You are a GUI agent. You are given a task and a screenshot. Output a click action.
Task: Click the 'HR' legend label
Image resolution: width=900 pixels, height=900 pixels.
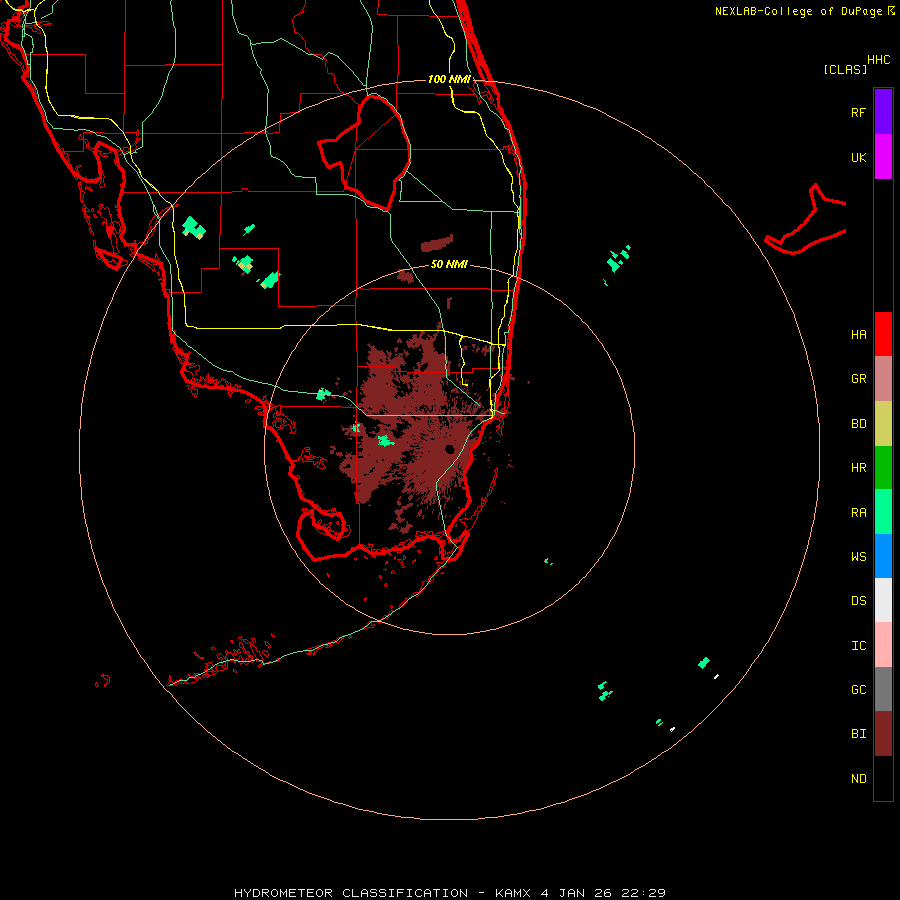[x=858, y=468]
